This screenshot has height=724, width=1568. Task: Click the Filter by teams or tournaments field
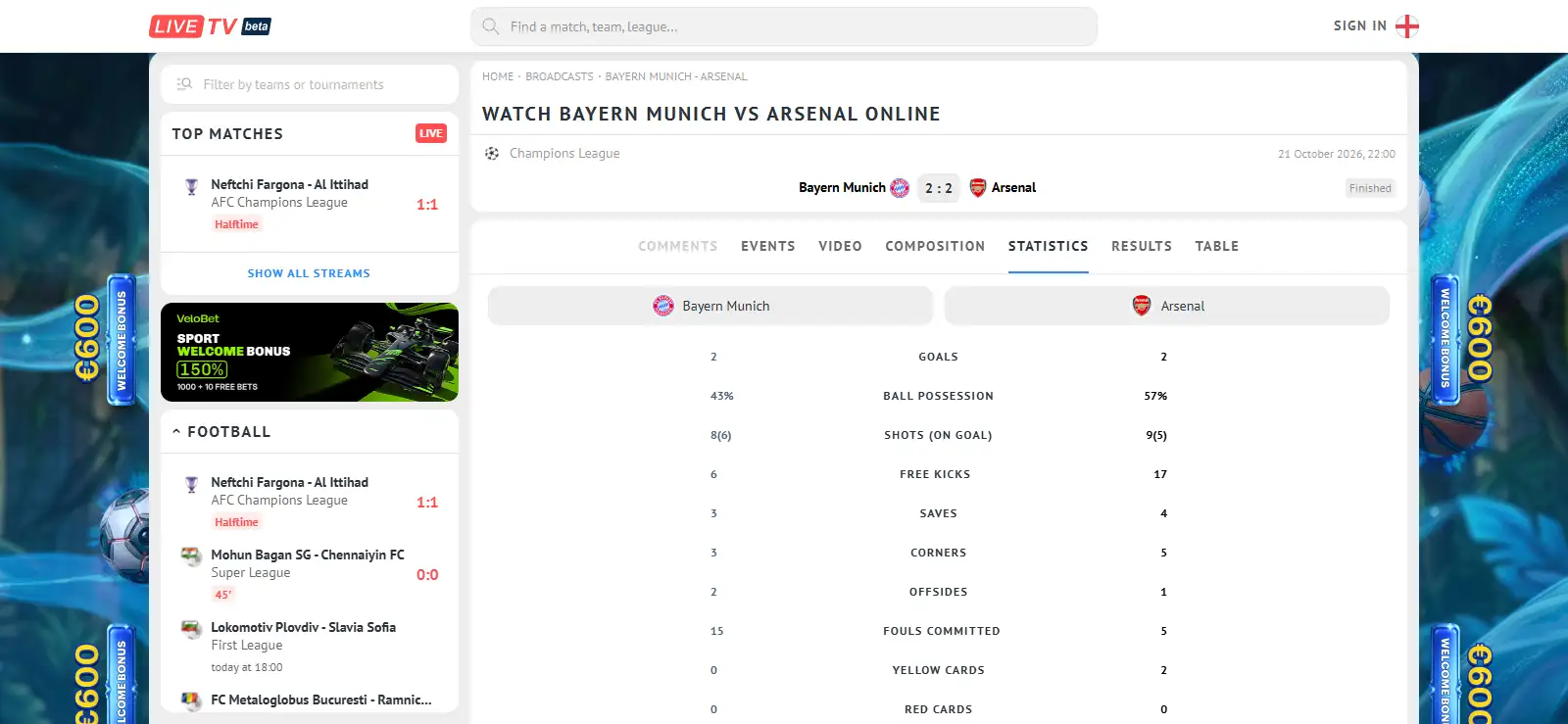coord(310,84)
